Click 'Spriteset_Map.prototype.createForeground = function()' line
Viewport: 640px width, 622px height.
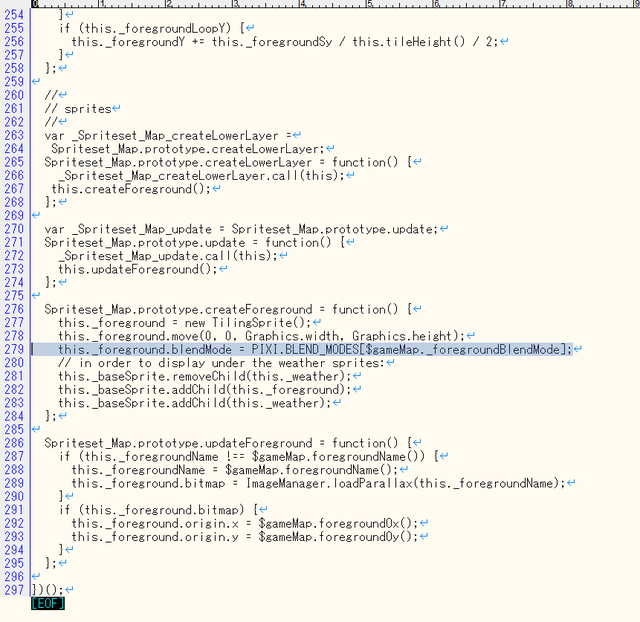(x=228, y=309)
